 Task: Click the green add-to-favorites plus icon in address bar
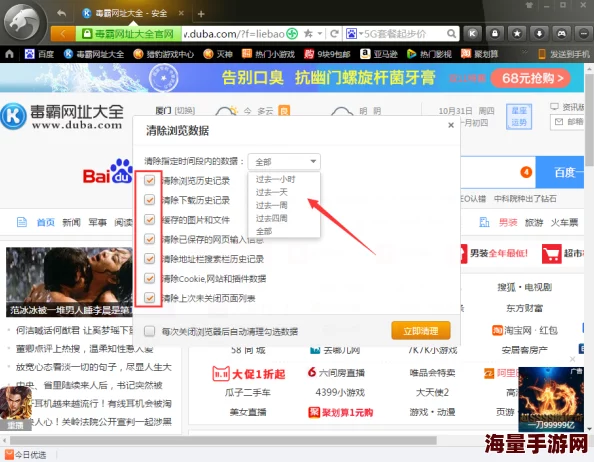point(292,34)
